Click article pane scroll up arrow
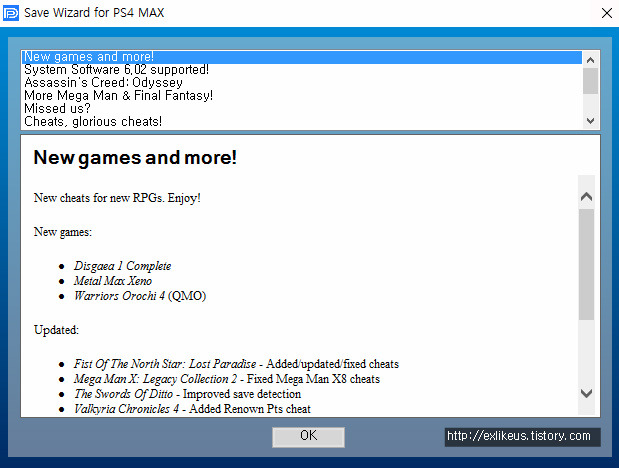Viewport: 619px width, 468px height. (587, 196)
